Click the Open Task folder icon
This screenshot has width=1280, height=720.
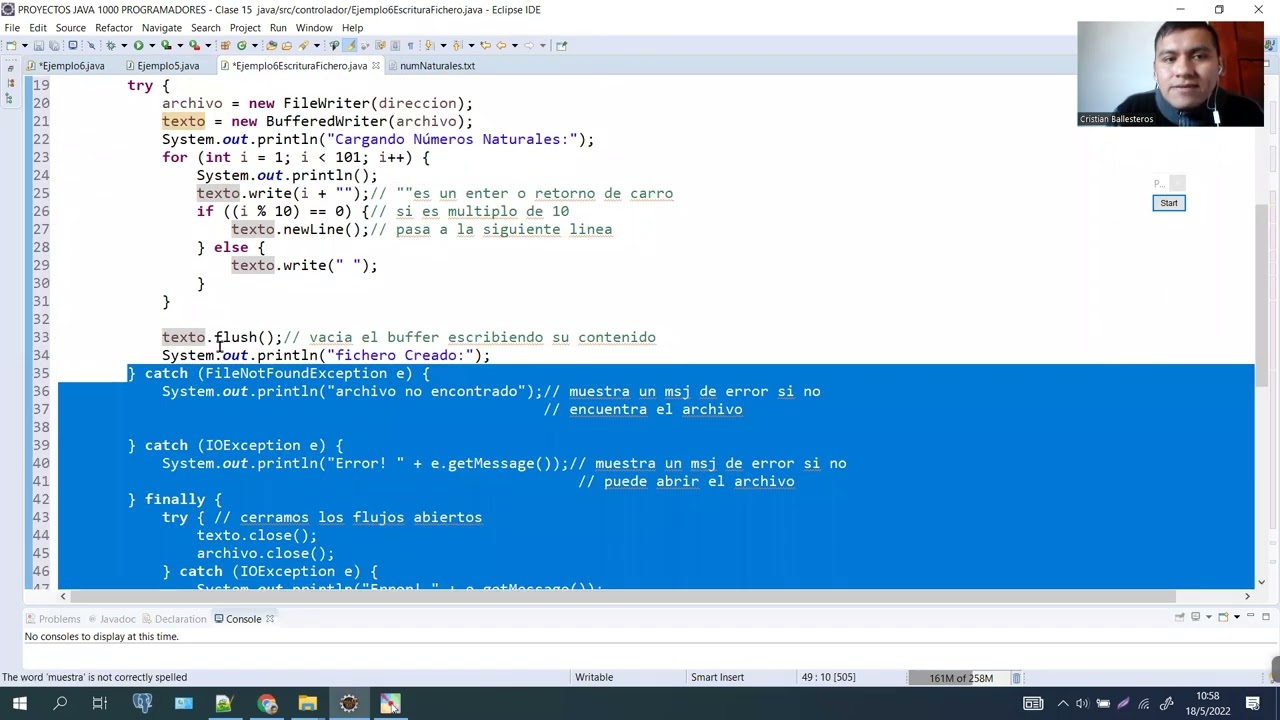pos(286,45)
